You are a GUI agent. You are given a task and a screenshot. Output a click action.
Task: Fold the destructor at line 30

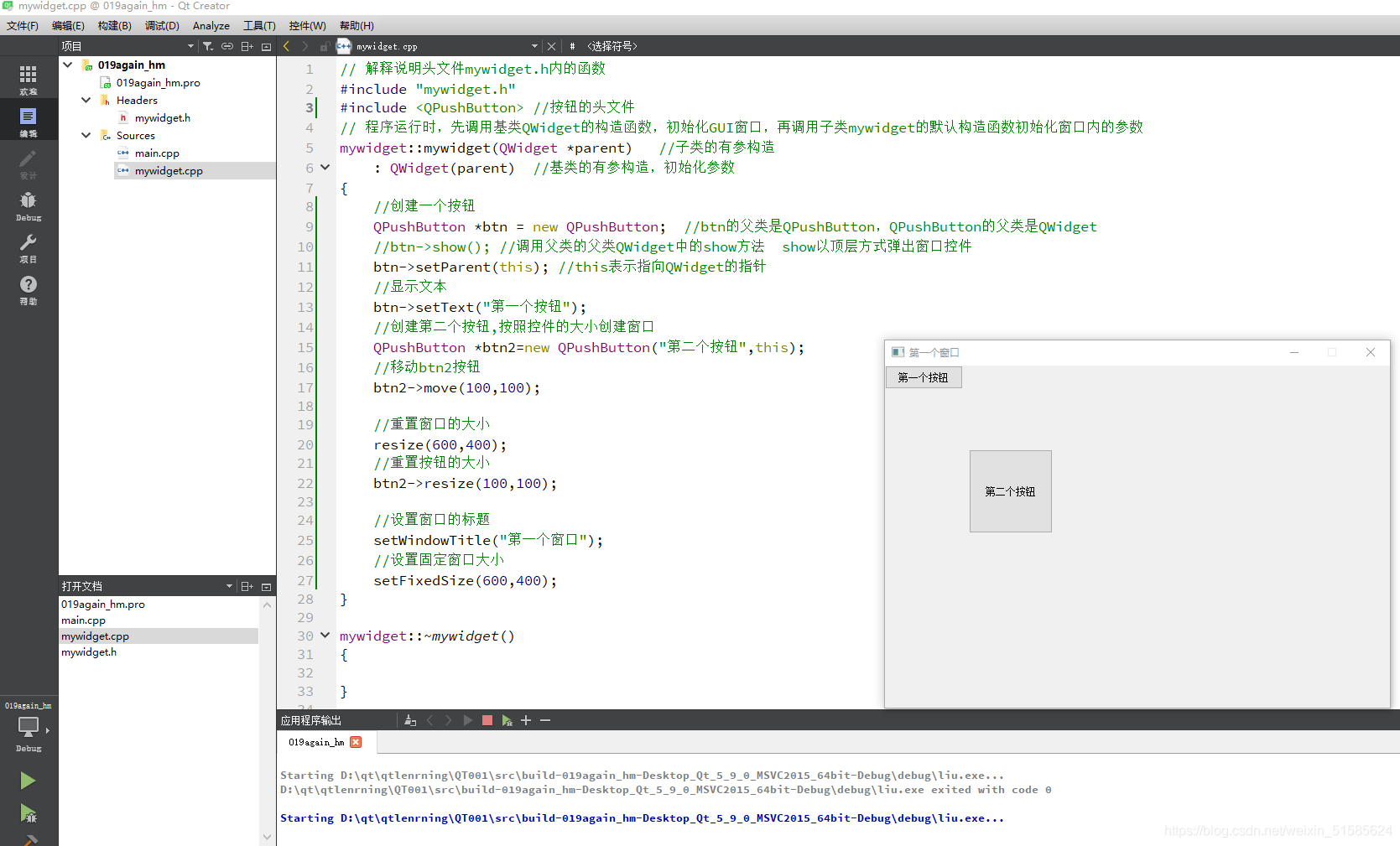pos(325,636)
